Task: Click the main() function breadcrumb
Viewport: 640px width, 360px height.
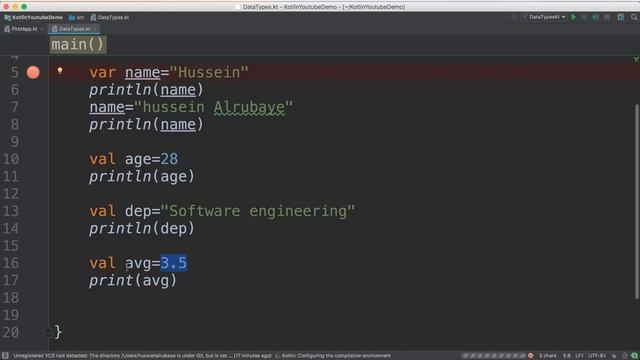Action: coord(78,44)
